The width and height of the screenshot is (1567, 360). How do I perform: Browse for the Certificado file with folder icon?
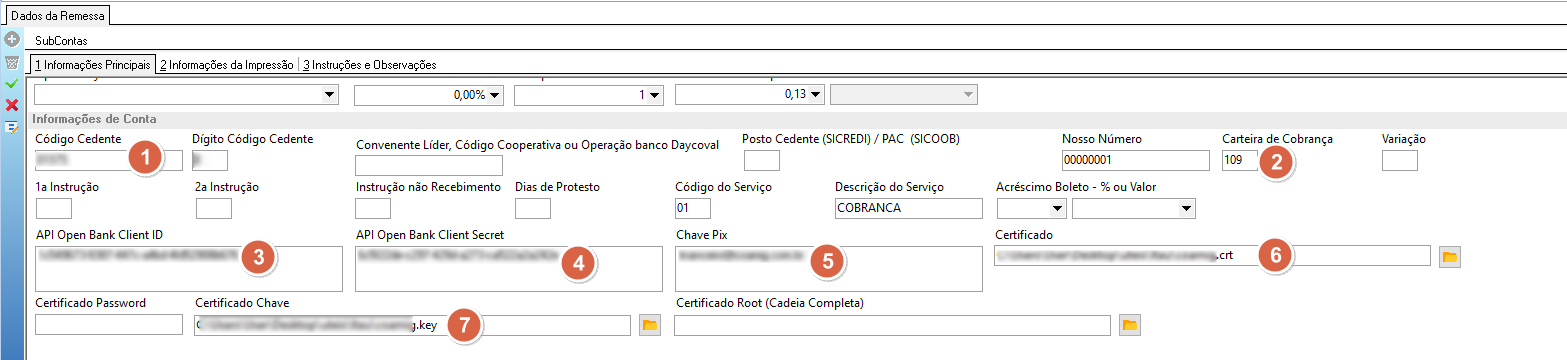tap(1450, 257)
